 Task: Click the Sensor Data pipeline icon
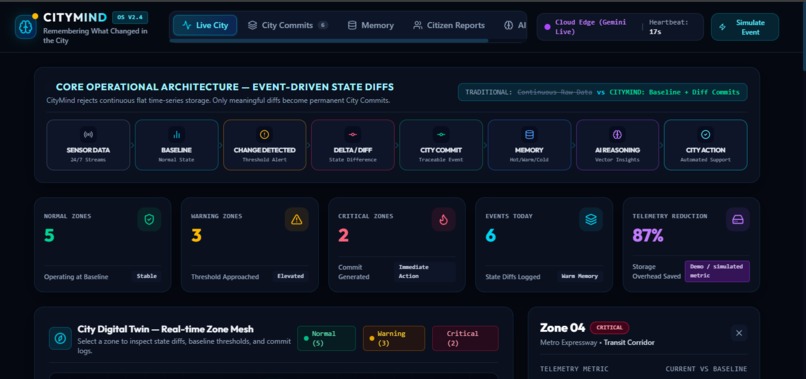point(88,135)
